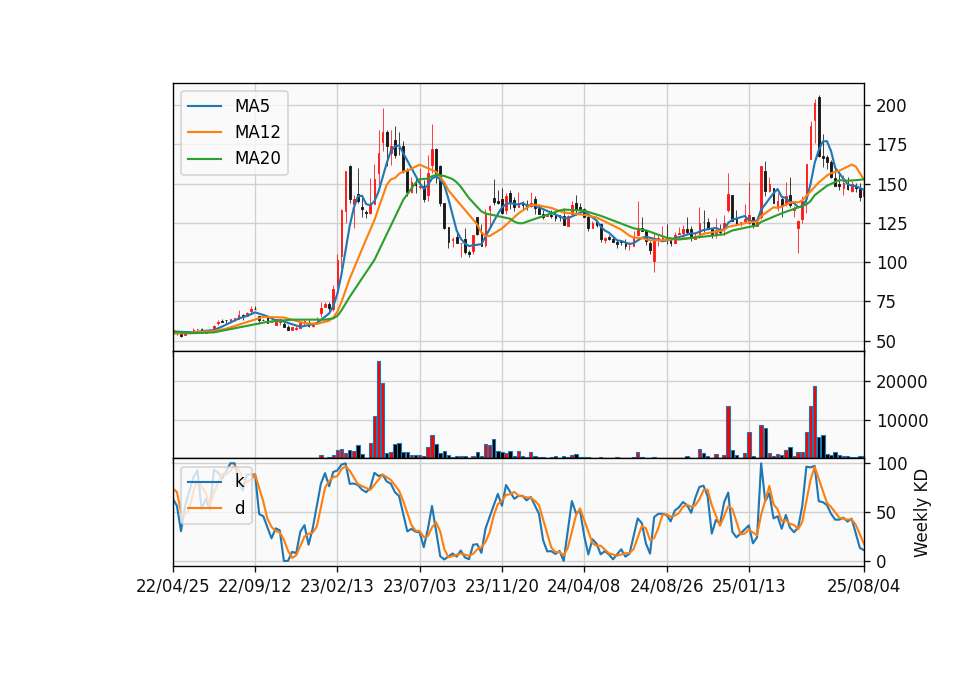Click the tallest volume bar in 2023
Image resolution: width=960 pixels, height=690 pixels.
coord(379,410)
